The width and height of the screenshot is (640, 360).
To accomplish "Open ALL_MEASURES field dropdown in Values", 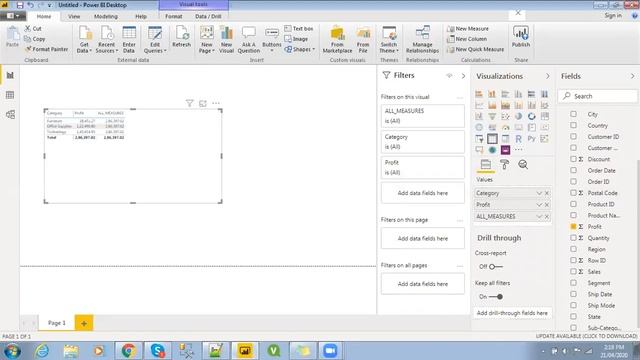I will (x=539, y=216).
